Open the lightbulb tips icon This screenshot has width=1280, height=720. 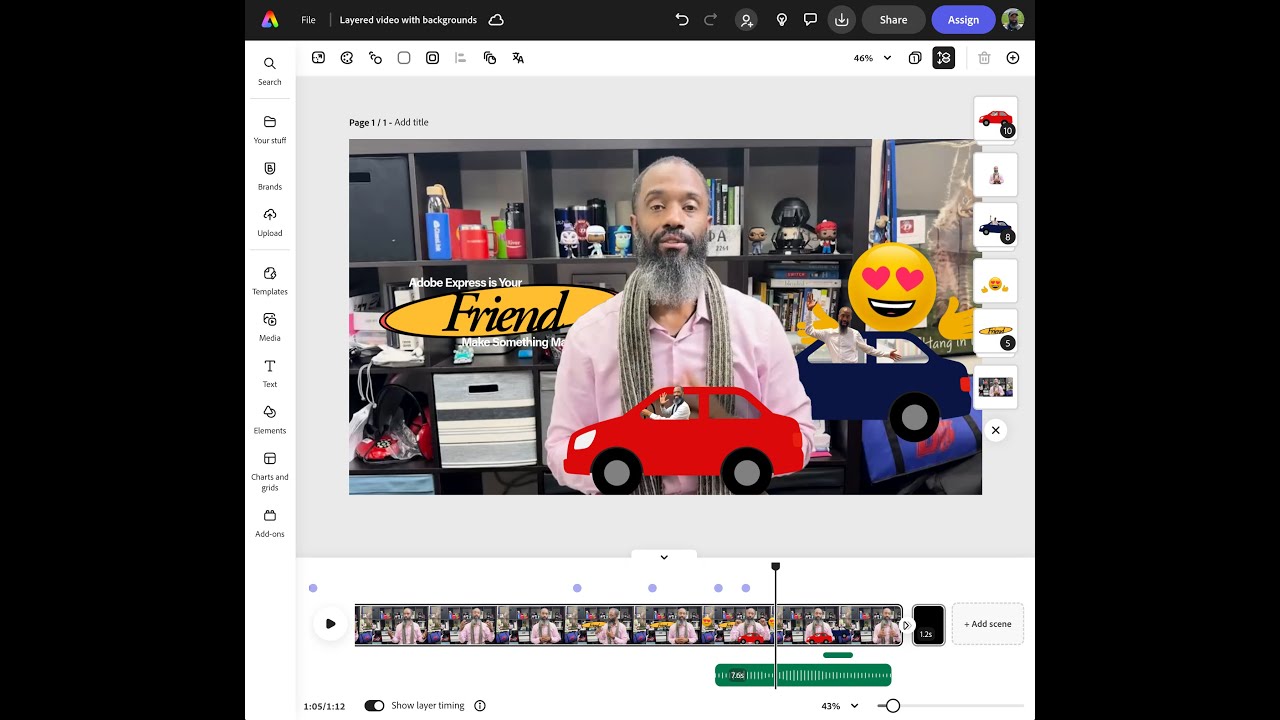(x=782, y=20)
